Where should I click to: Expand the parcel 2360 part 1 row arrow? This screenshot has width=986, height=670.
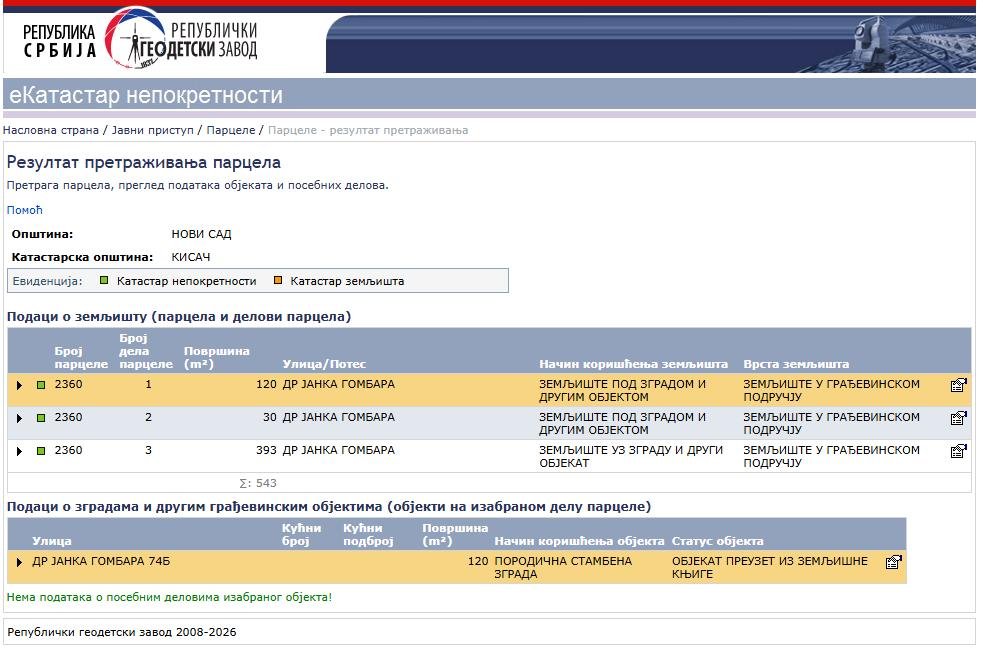(x=19, y=385)
